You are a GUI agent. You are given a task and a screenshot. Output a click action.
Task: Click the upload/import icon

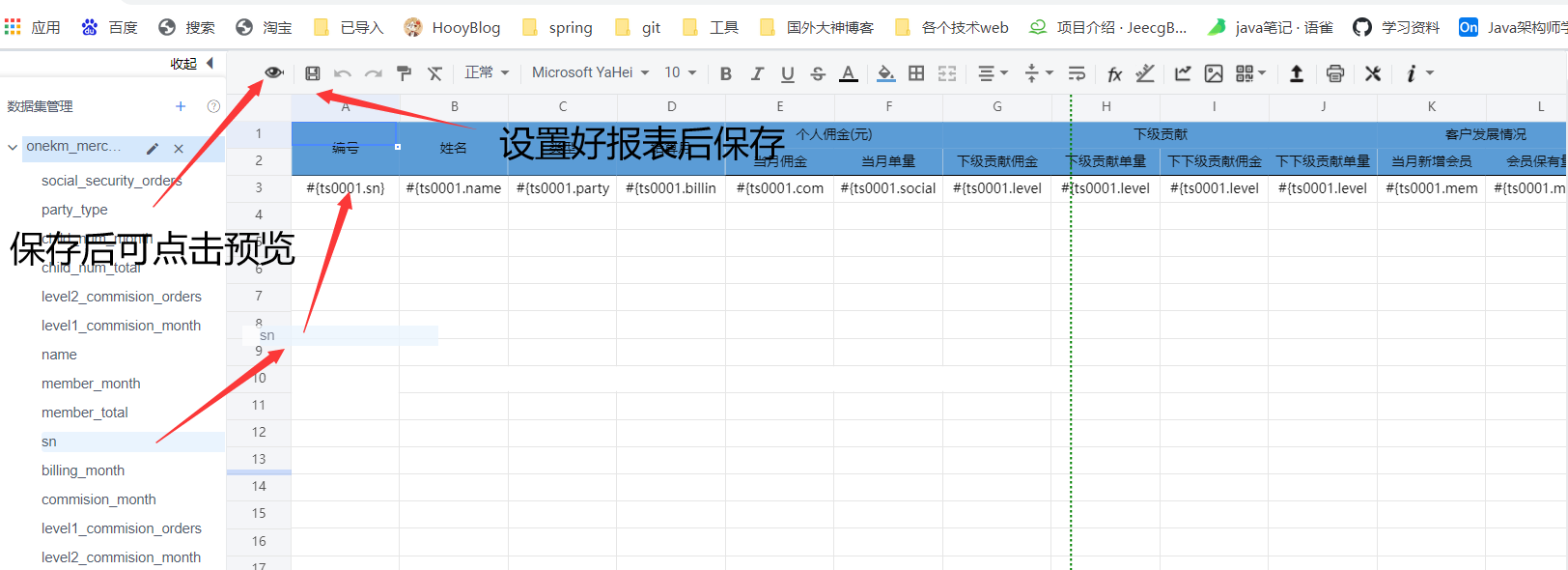pos(1297,73)
